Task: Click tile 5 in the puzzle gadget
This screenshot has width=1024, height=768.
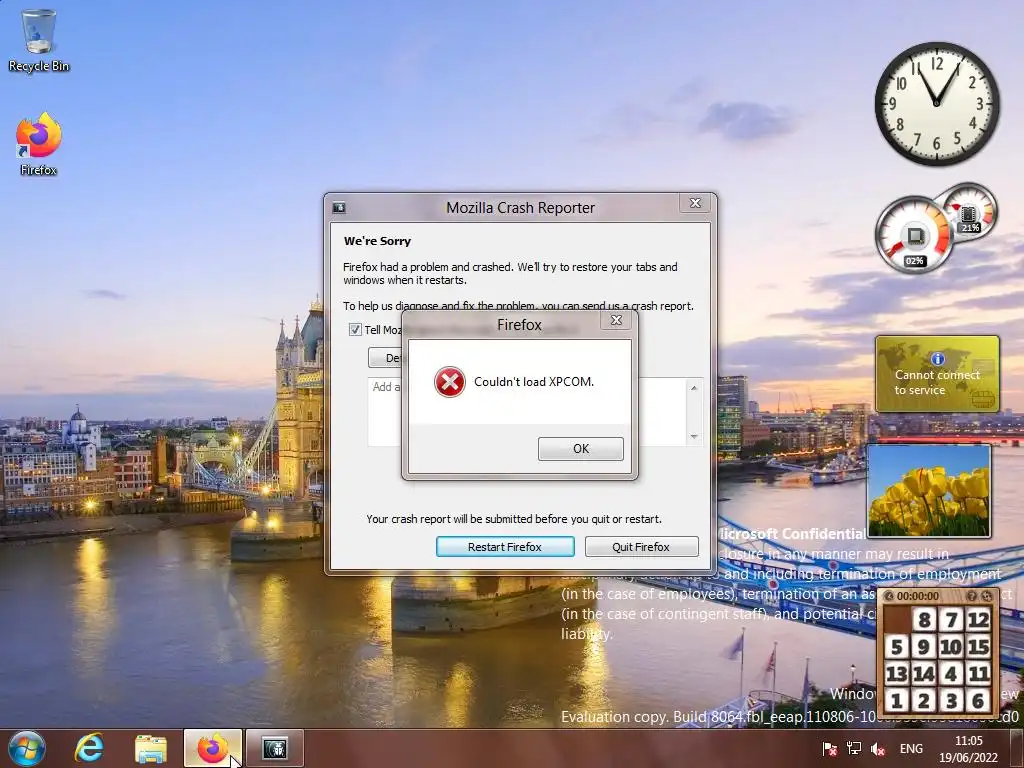Action: pyautogui.click(x=897, y=647)
